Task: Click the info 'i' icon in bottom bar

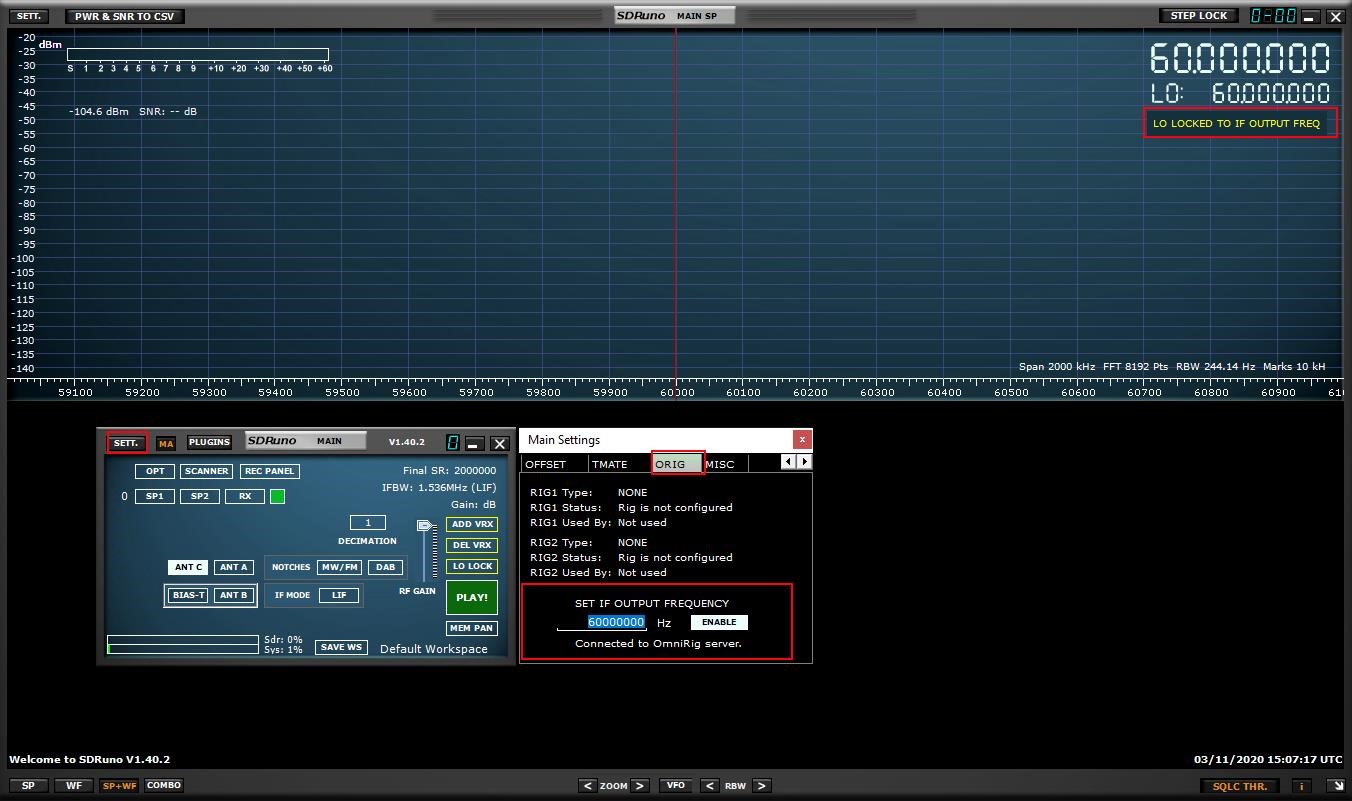Action: click(1301, 786)
